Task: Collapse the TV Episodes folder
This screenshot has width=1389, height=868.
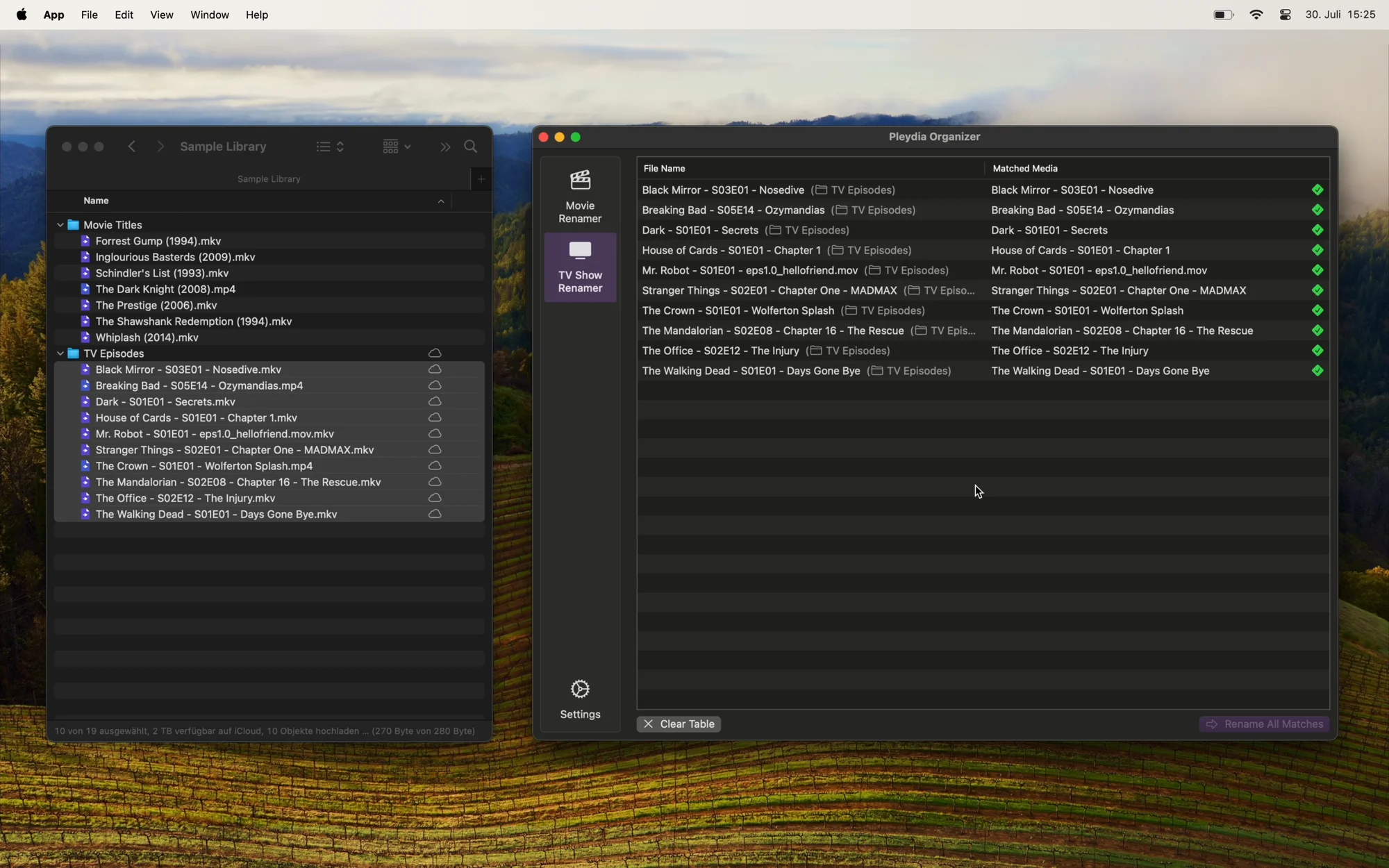Action: (61, 353)
